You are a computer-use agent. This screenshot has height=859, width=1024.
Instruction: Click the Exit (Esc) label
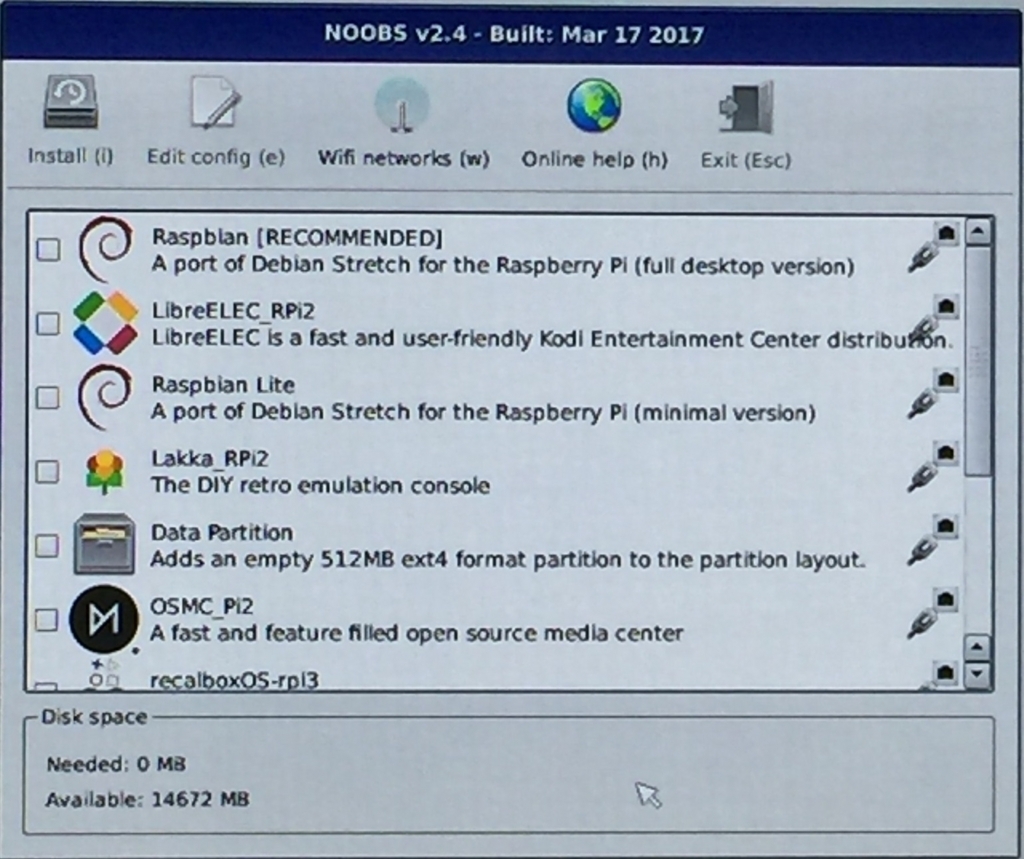click(746, 161)
